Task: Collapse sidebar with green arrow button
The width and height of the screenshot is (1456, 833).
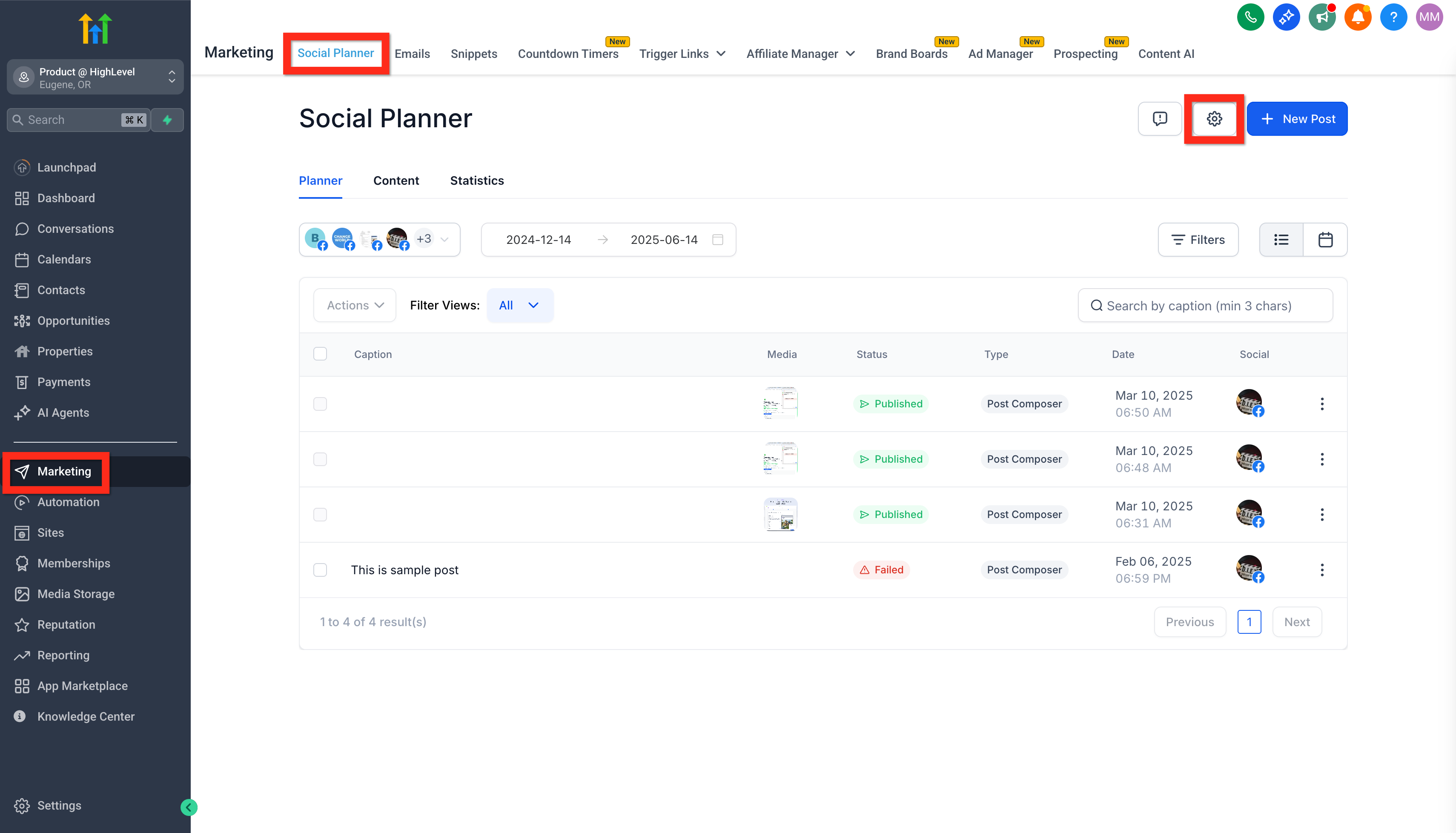Action: pyautogui.click(x=189, y=807)
